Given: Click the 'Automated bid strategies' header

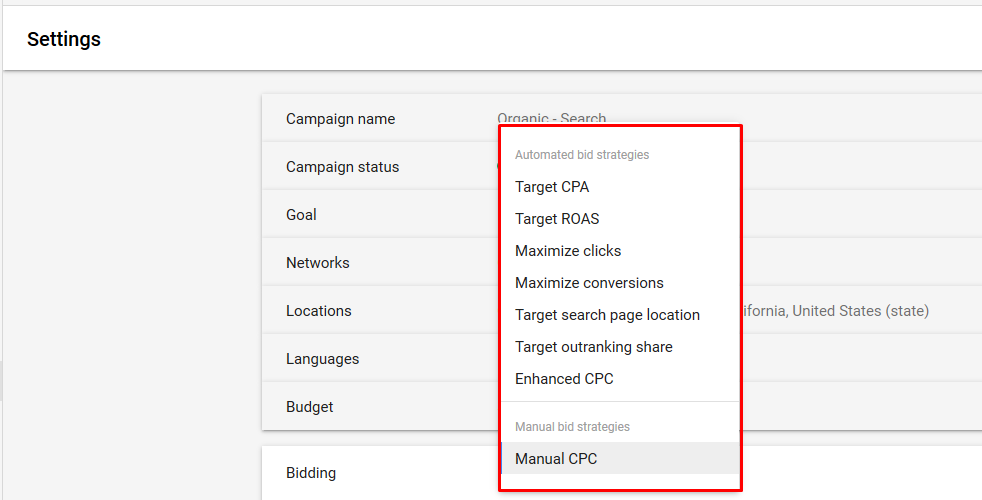Looking at the screenshot, I should point(582,155).
